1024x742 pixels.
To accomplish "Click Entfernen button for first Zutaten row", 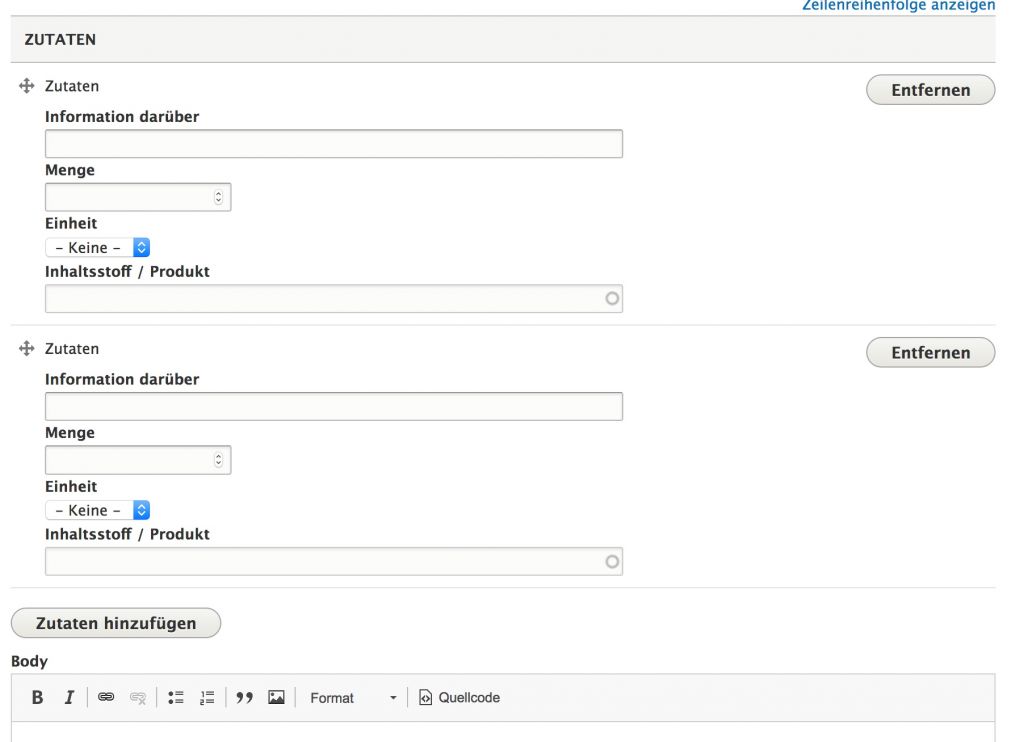I will 930,90.
